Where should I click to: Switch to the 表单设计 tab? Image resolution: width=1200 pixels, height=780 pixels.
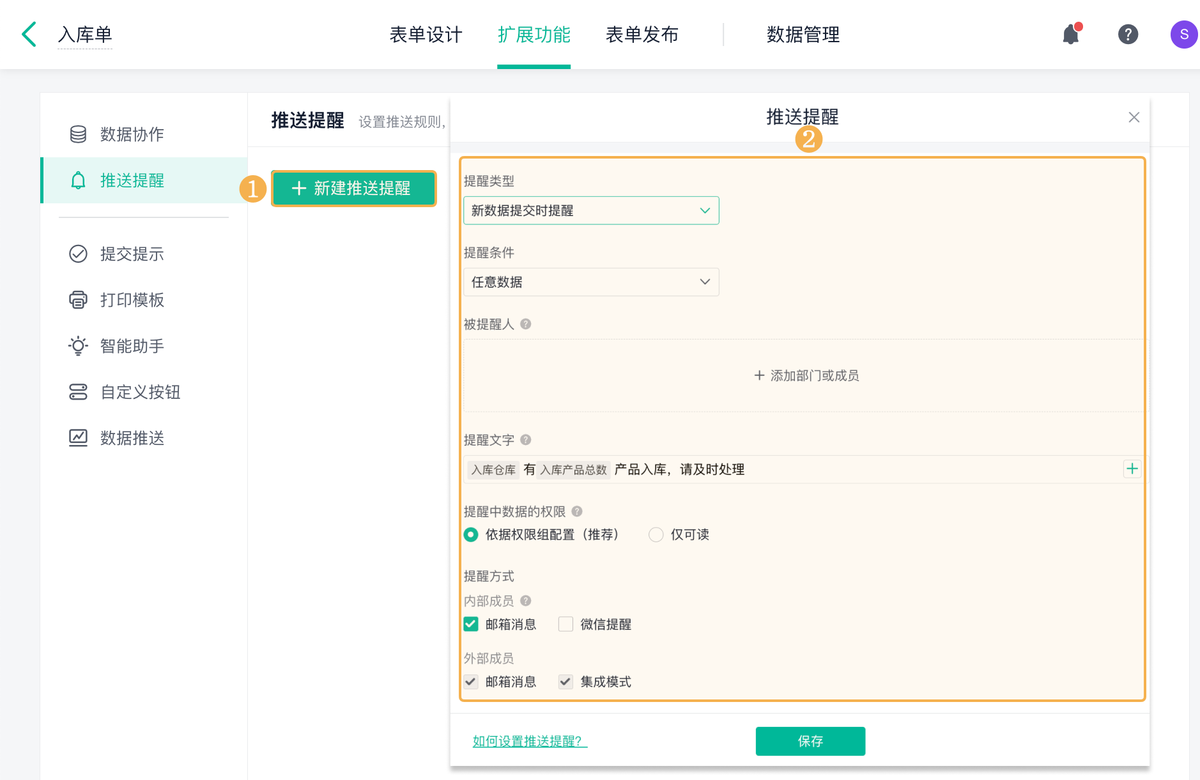(426, 35)
